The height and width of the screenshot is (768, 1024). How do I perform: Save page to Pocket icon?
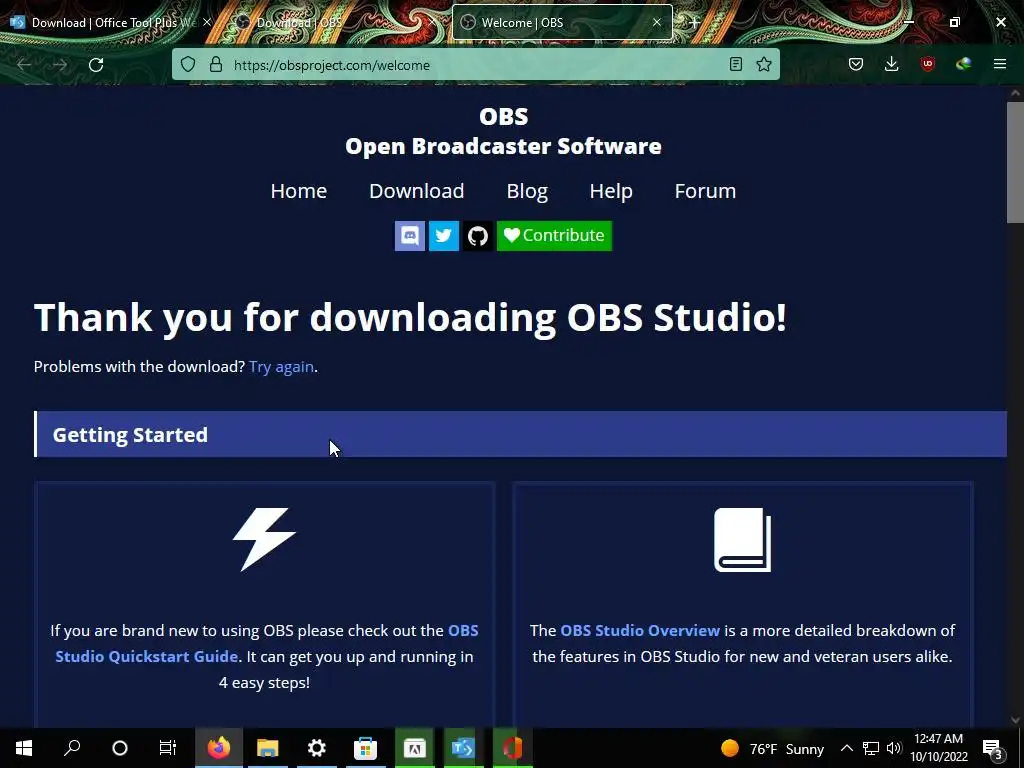[x=856, y=64]
